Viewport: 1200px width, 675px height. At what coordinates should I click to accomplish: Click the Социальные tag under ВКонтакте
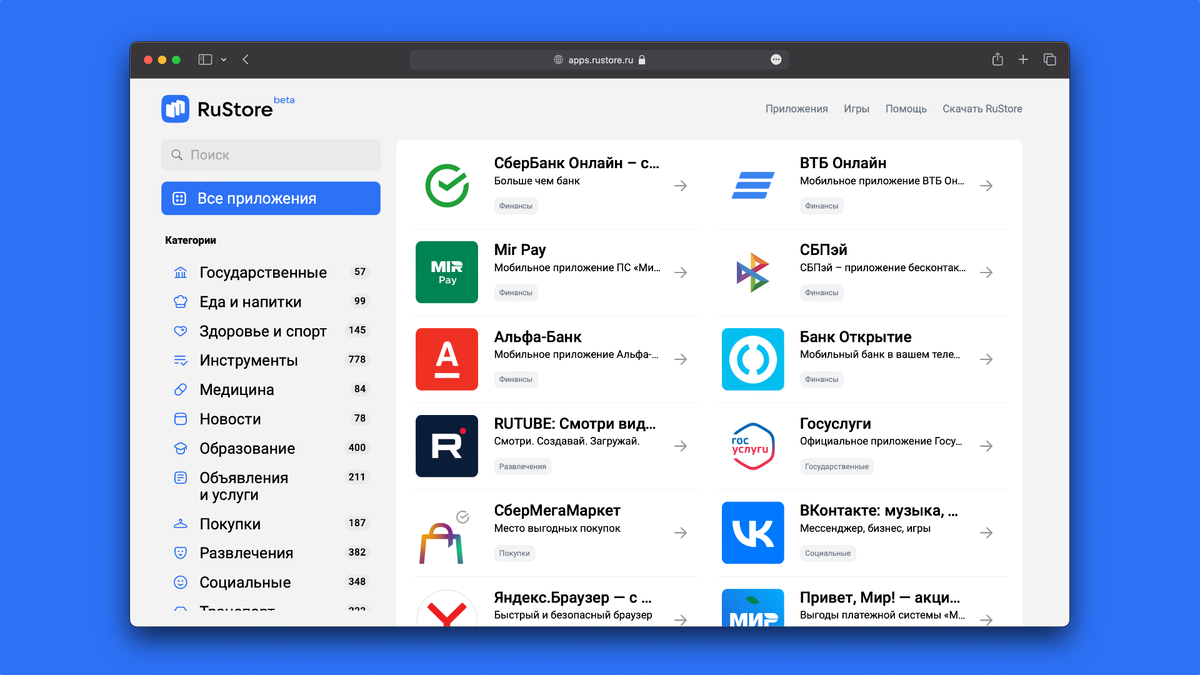pos(828,553)
